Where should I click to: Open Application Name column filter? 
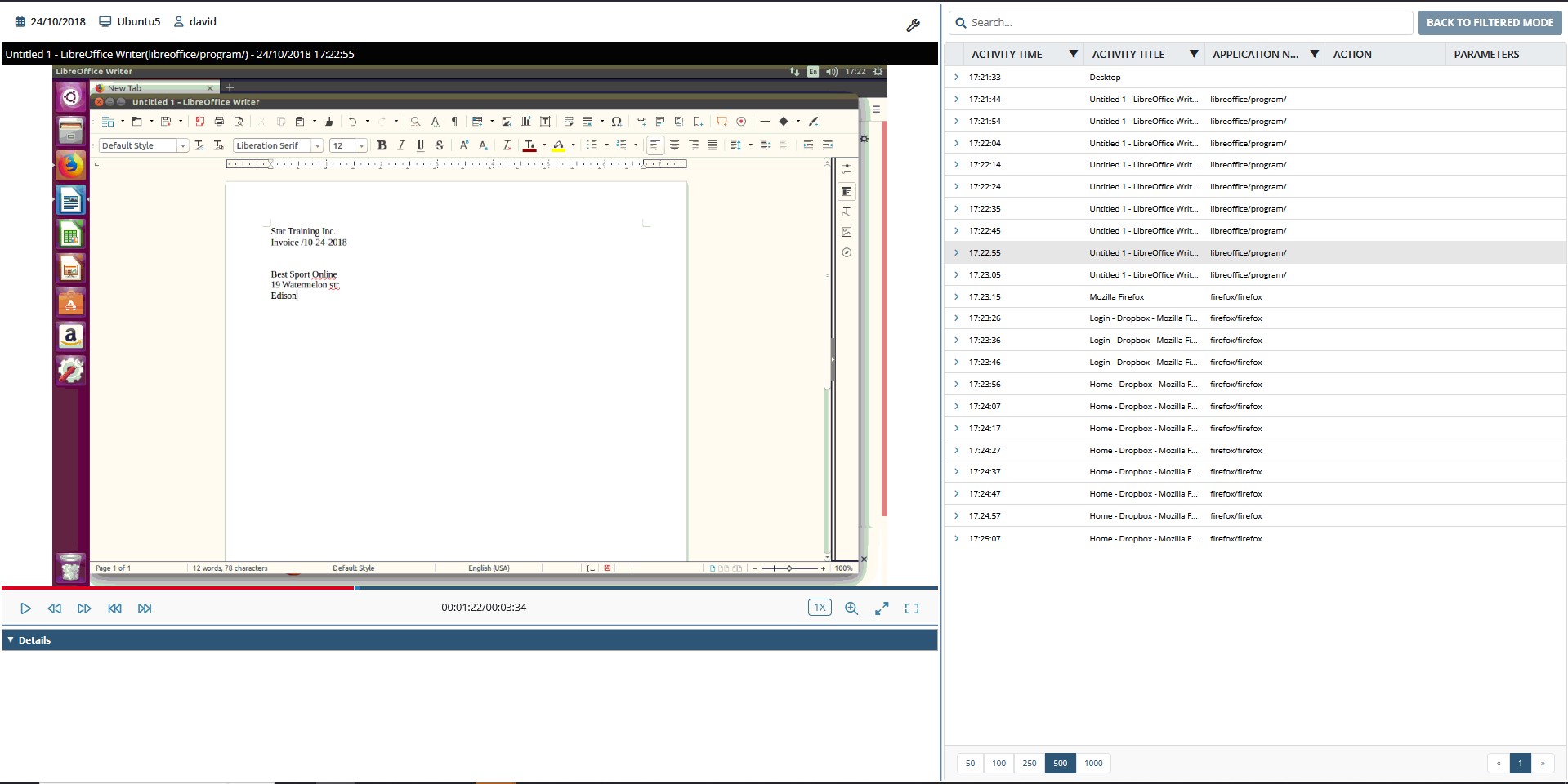point(1314,54)
